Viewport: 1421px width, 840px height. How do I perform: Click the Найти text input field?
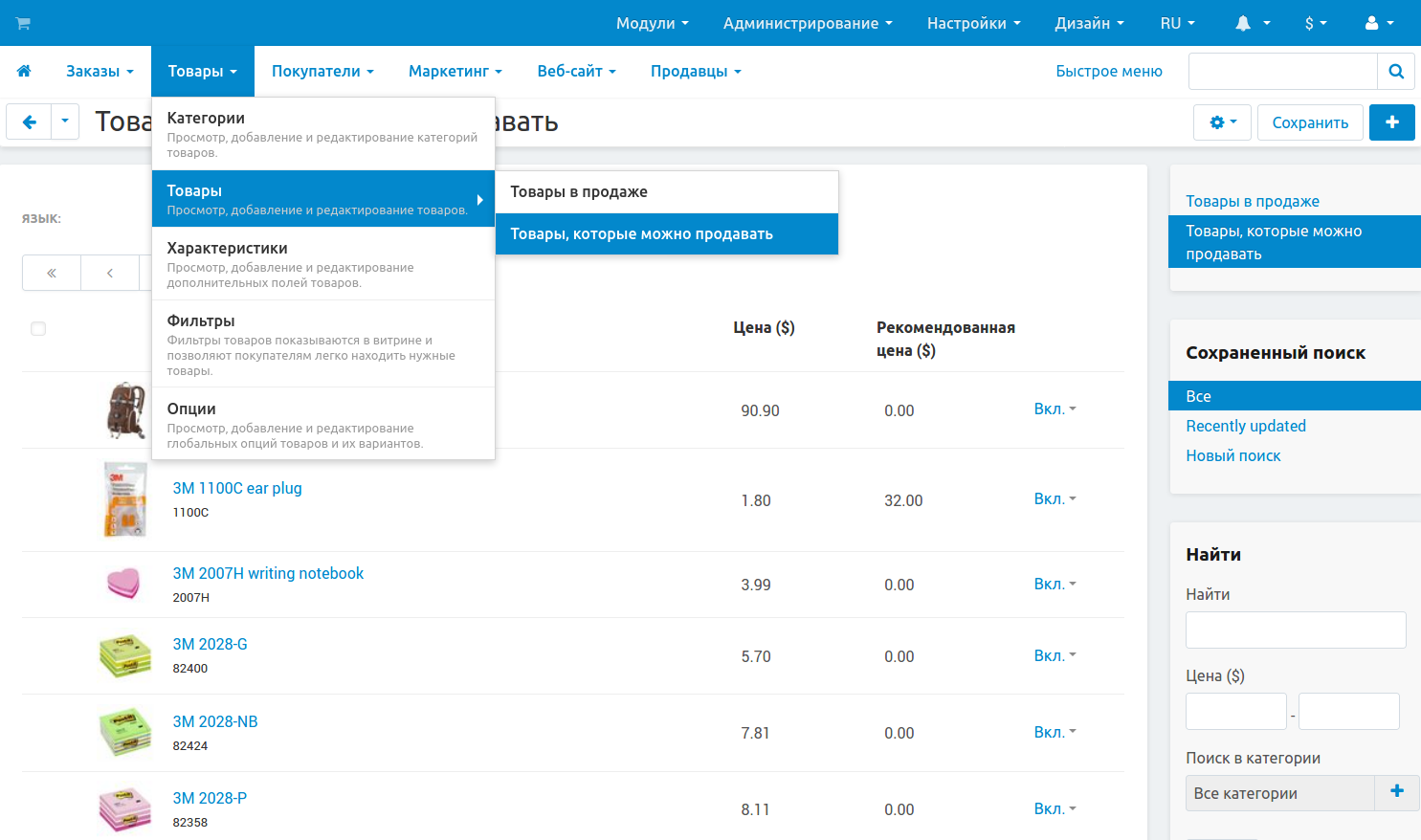click(x=1295, y=630)
